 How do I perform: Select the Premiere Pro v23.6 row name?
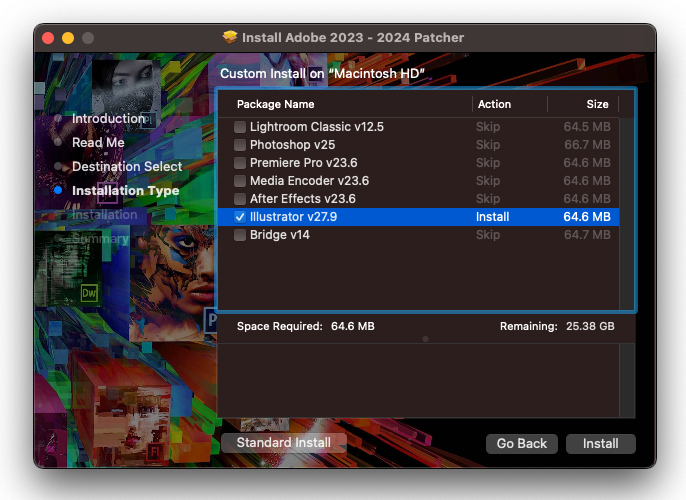[304, 163]
